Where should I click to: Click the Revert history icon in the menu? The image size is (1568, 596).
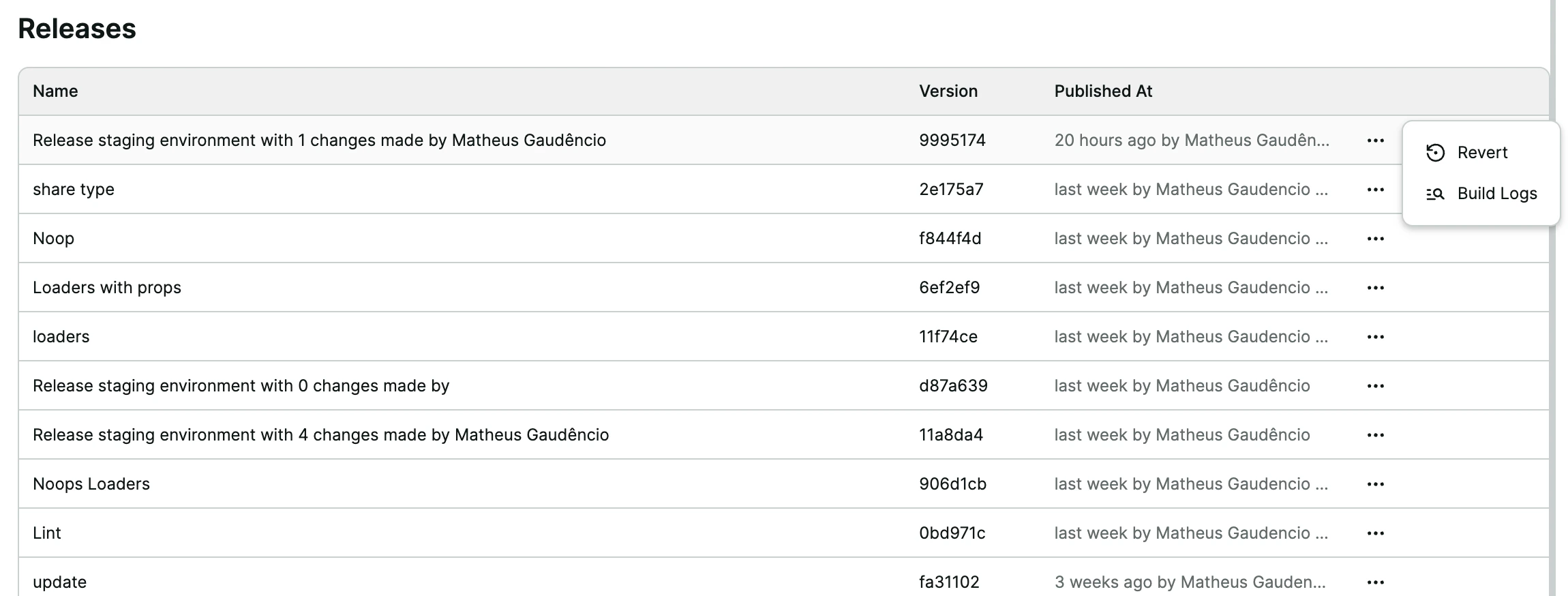[1434, 152]
